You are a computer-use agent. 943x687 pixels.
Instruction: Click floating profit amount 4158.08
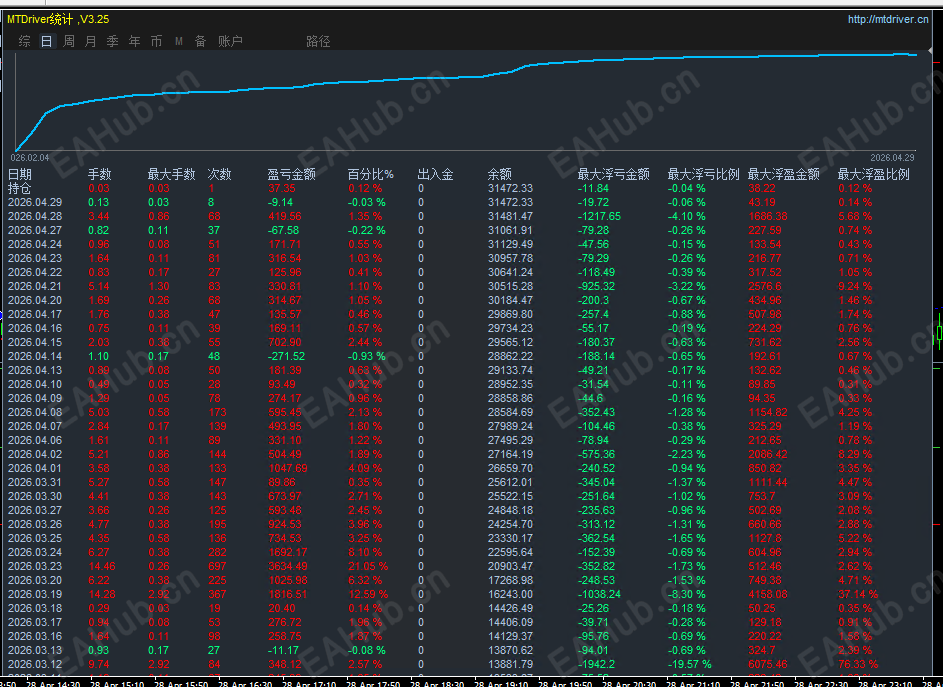pyautogui.click(x=768, y=594)
